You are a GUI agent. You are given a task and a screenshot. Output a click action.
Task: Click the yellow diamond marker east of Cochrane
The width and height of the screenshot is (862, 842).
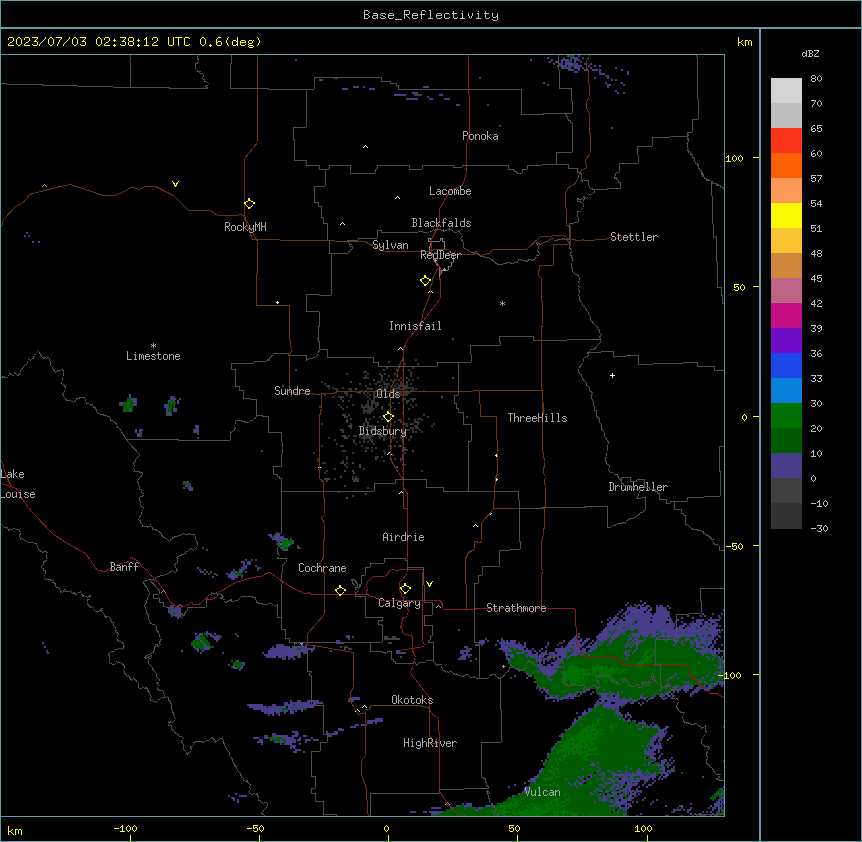(x=340, y=590)
